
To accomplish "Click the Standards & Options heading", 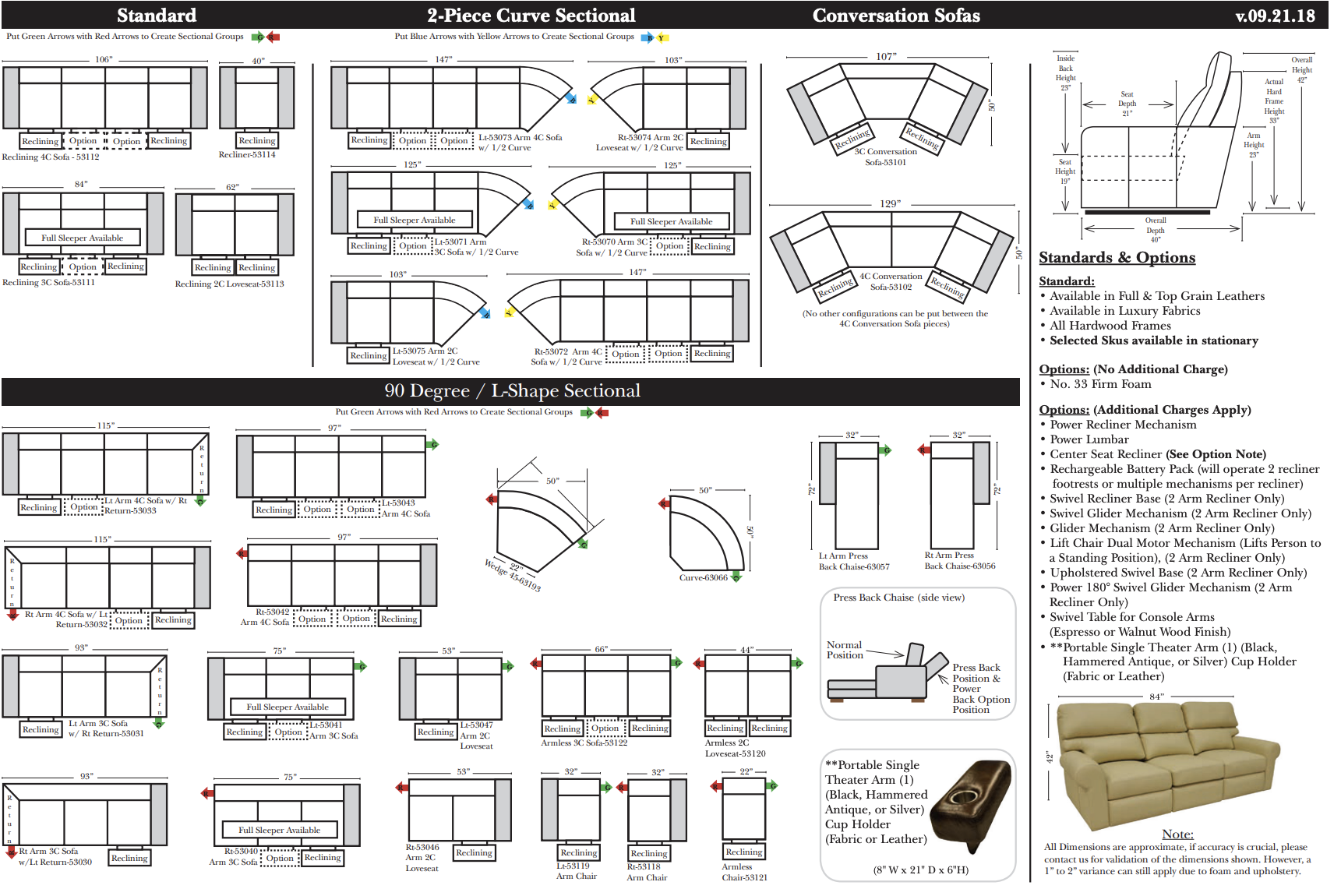I will click(1117, 258).
